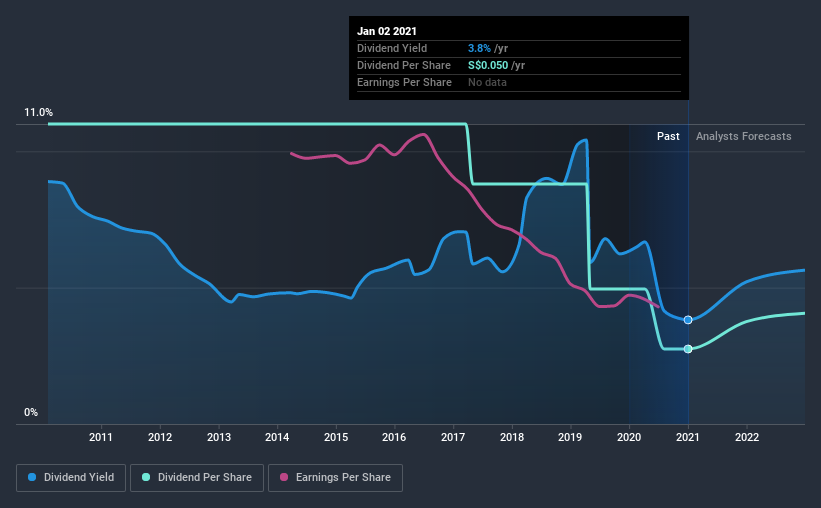This screenshot has height=508, width=821.
Task: Click the 2021 x-axis label
Action: click(x=687, y=437)
